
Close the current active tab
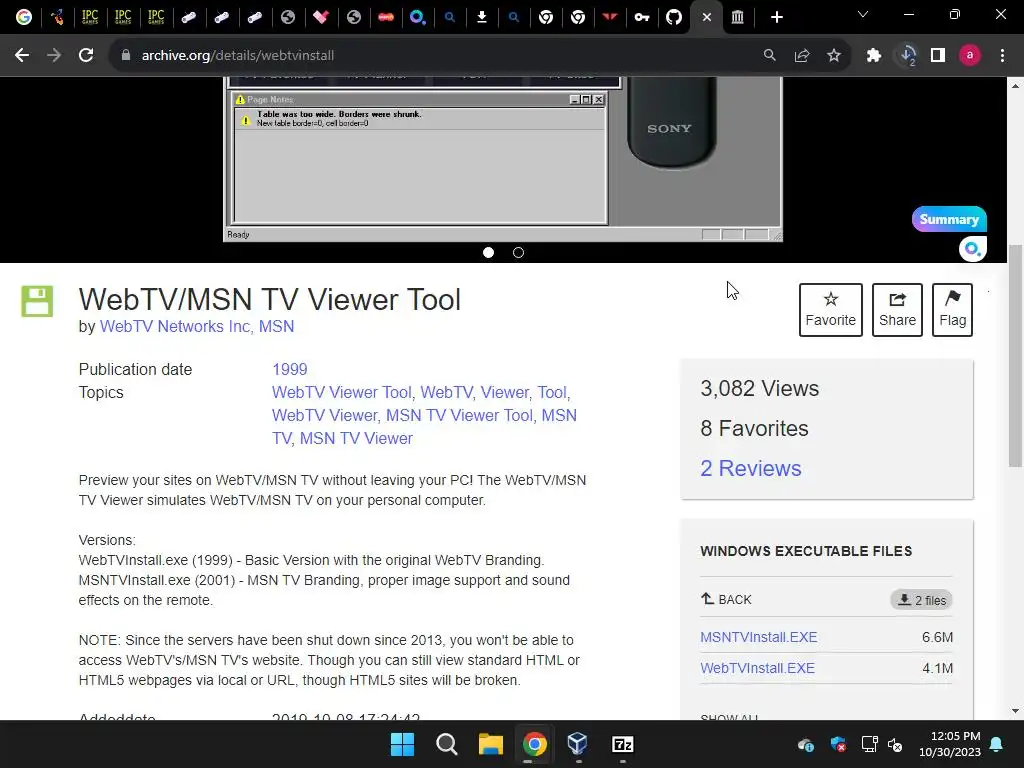point(706,17)
